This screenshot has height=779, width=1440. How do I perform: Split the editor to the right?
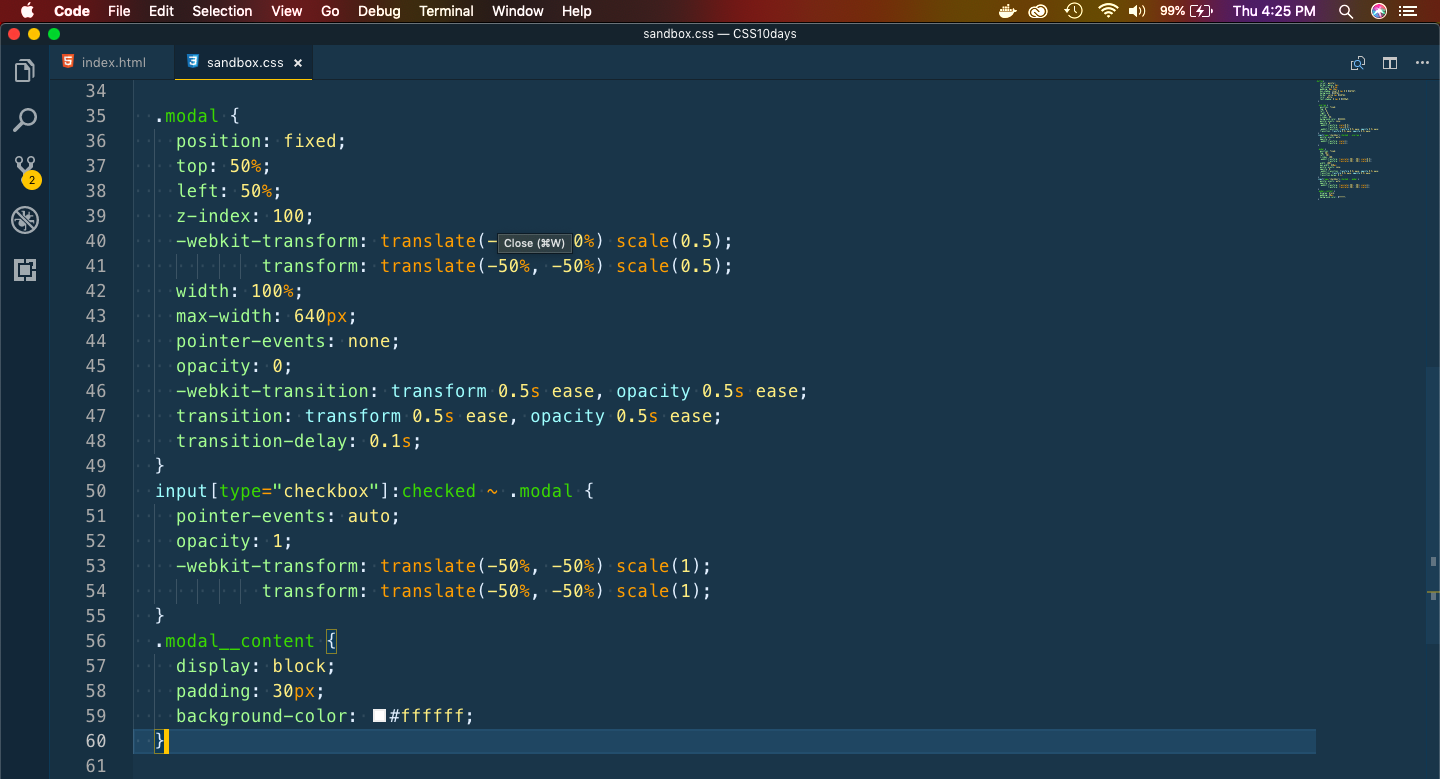pyautogui.click(x=1390, y=63)
